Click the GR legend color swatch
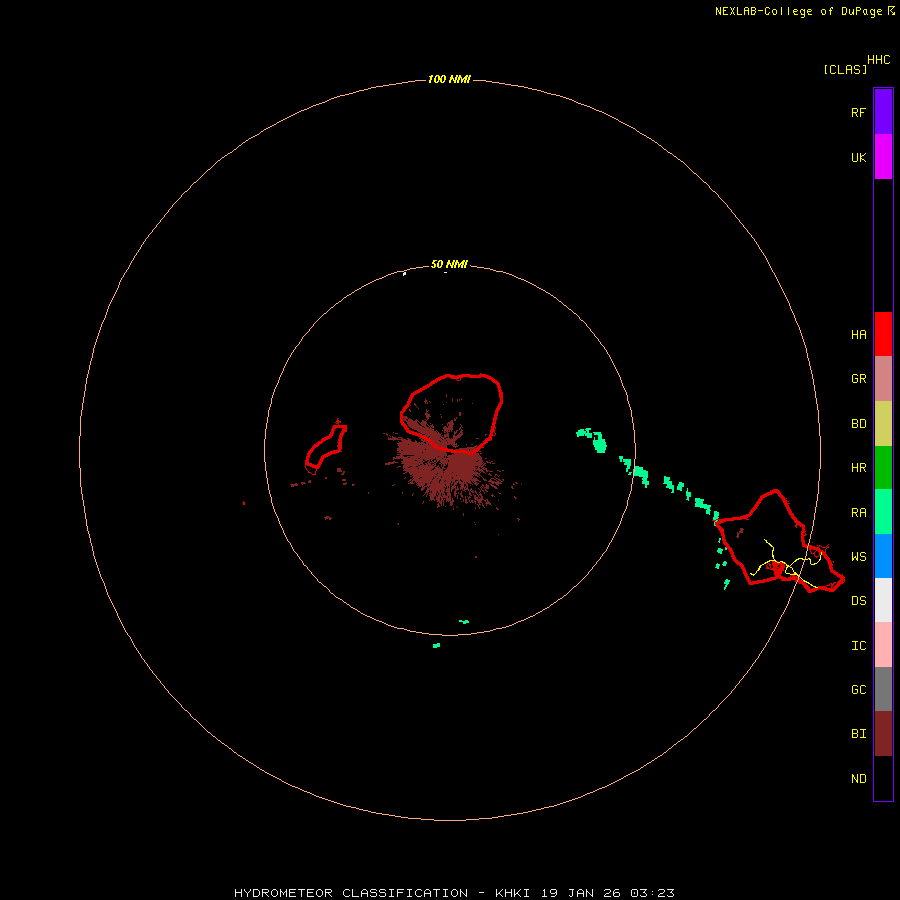Image resolution: width=900 pixels, height=900 pixels. (883, 379)
